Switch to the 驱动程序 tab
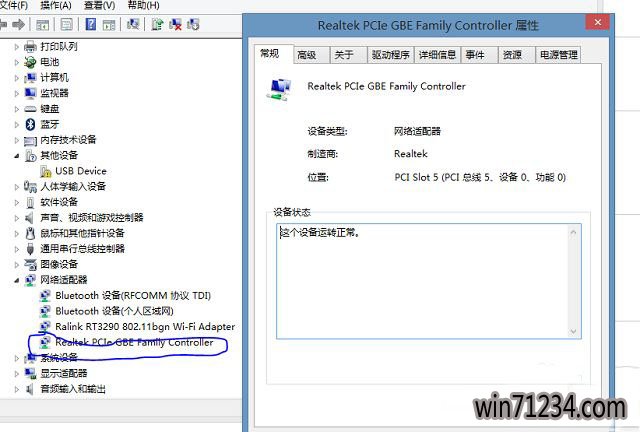 coord(391,55)
